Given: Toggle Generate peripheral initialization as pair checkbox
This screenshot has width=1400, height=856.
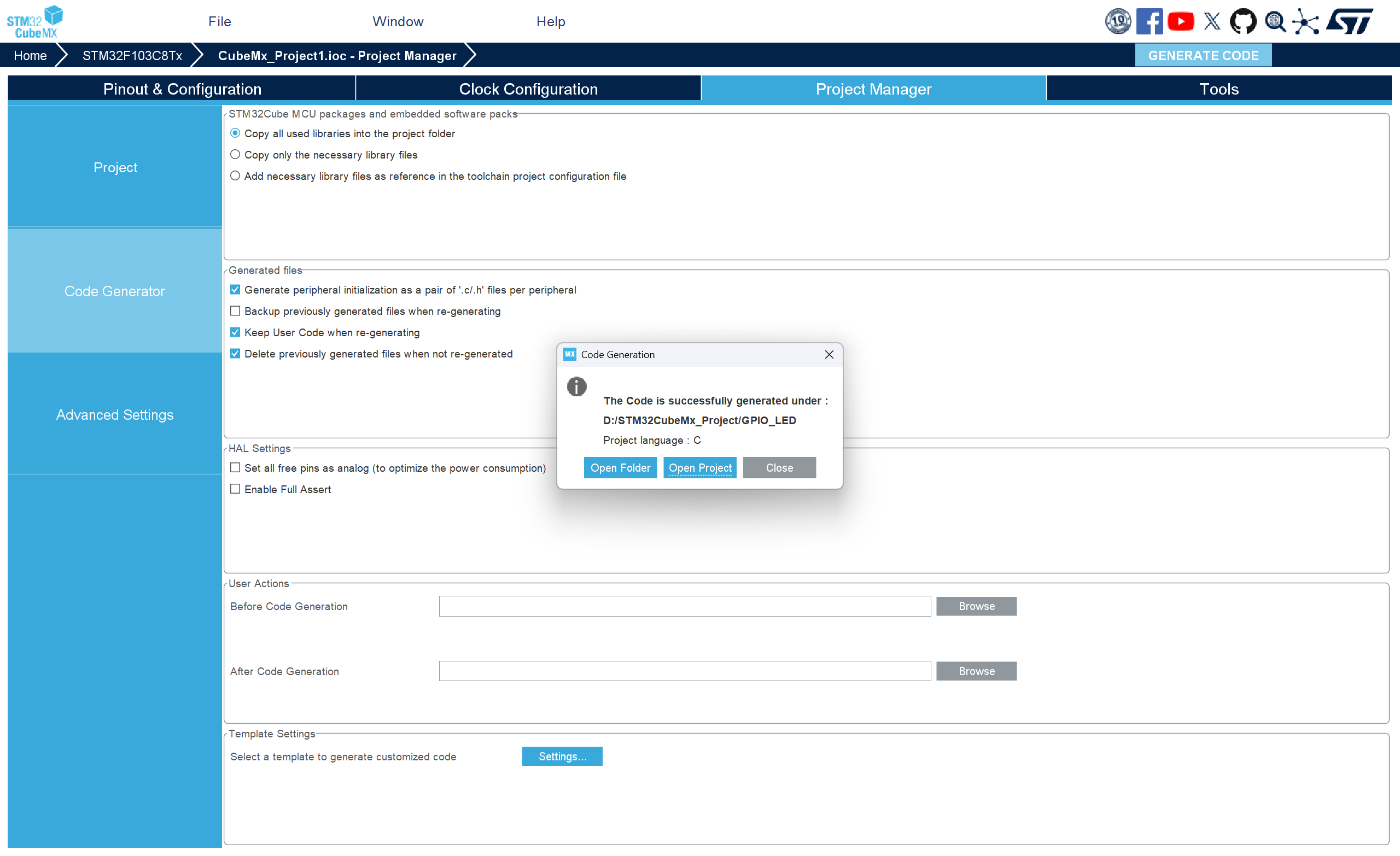Looking at the screenshot, I should tap(235, 290).
